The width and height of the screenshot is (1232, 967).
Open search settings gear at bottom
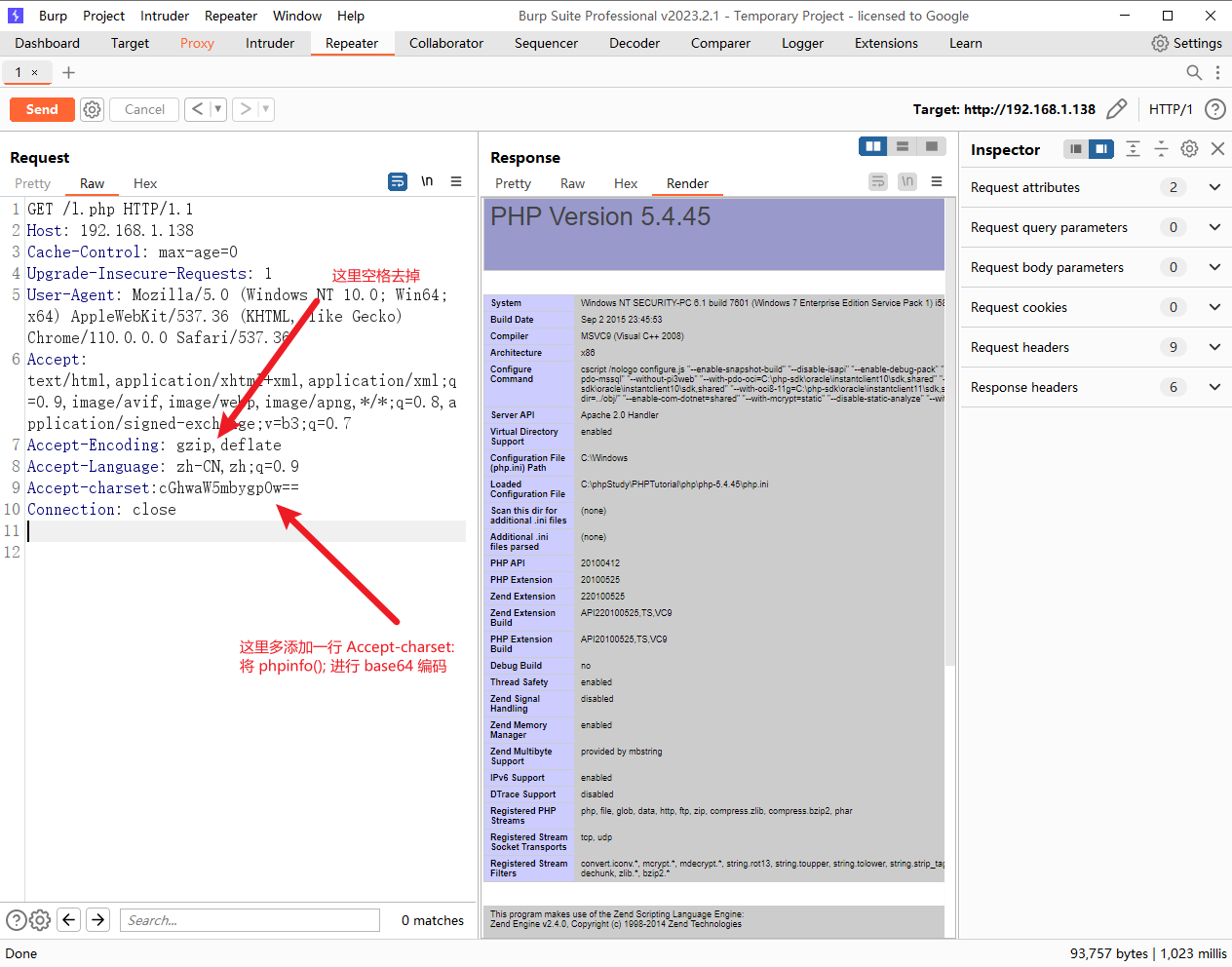point(40,920)
